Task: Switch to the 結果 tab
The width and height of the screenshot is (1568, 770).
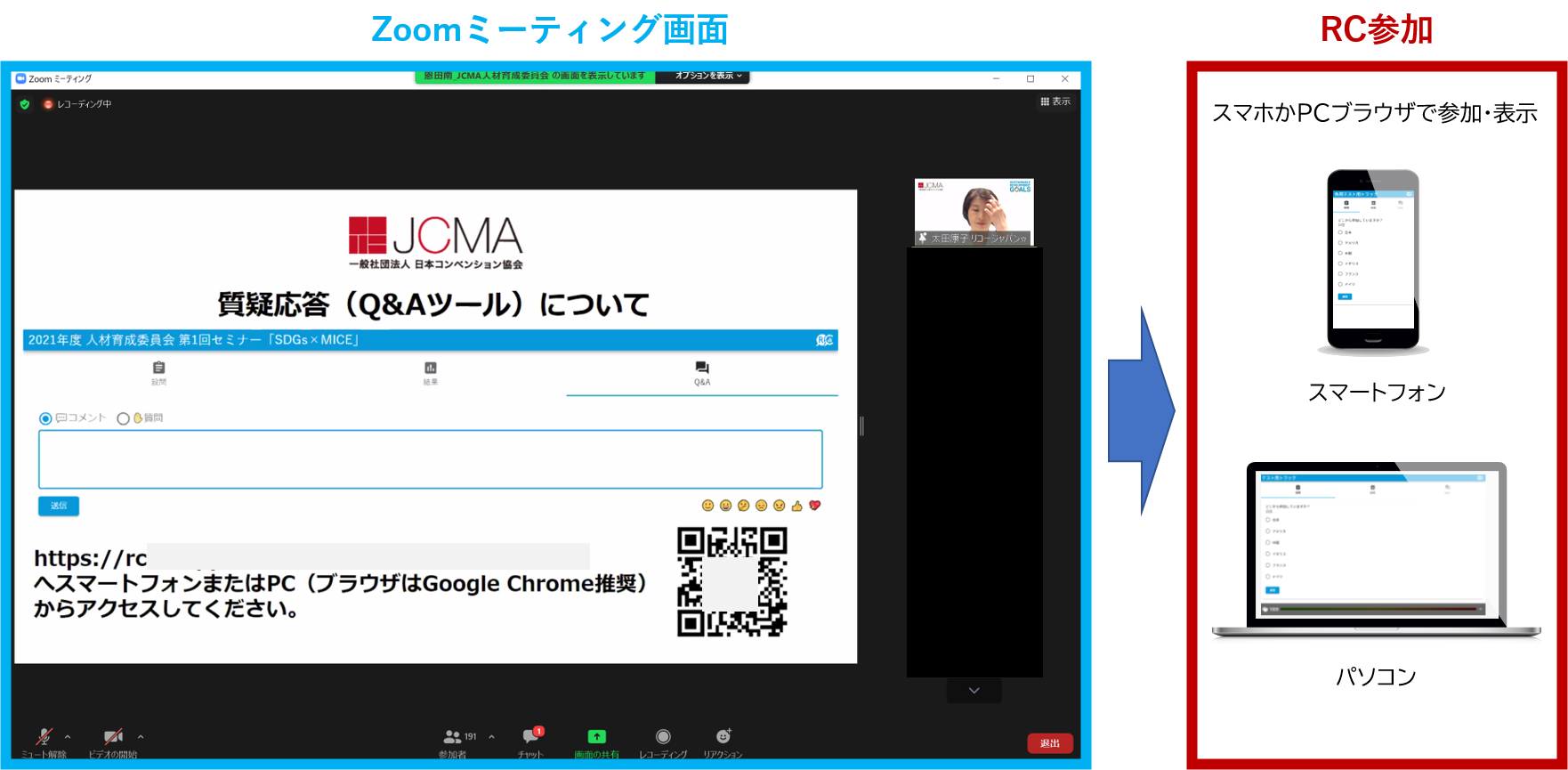Action: tap(431, 374)
